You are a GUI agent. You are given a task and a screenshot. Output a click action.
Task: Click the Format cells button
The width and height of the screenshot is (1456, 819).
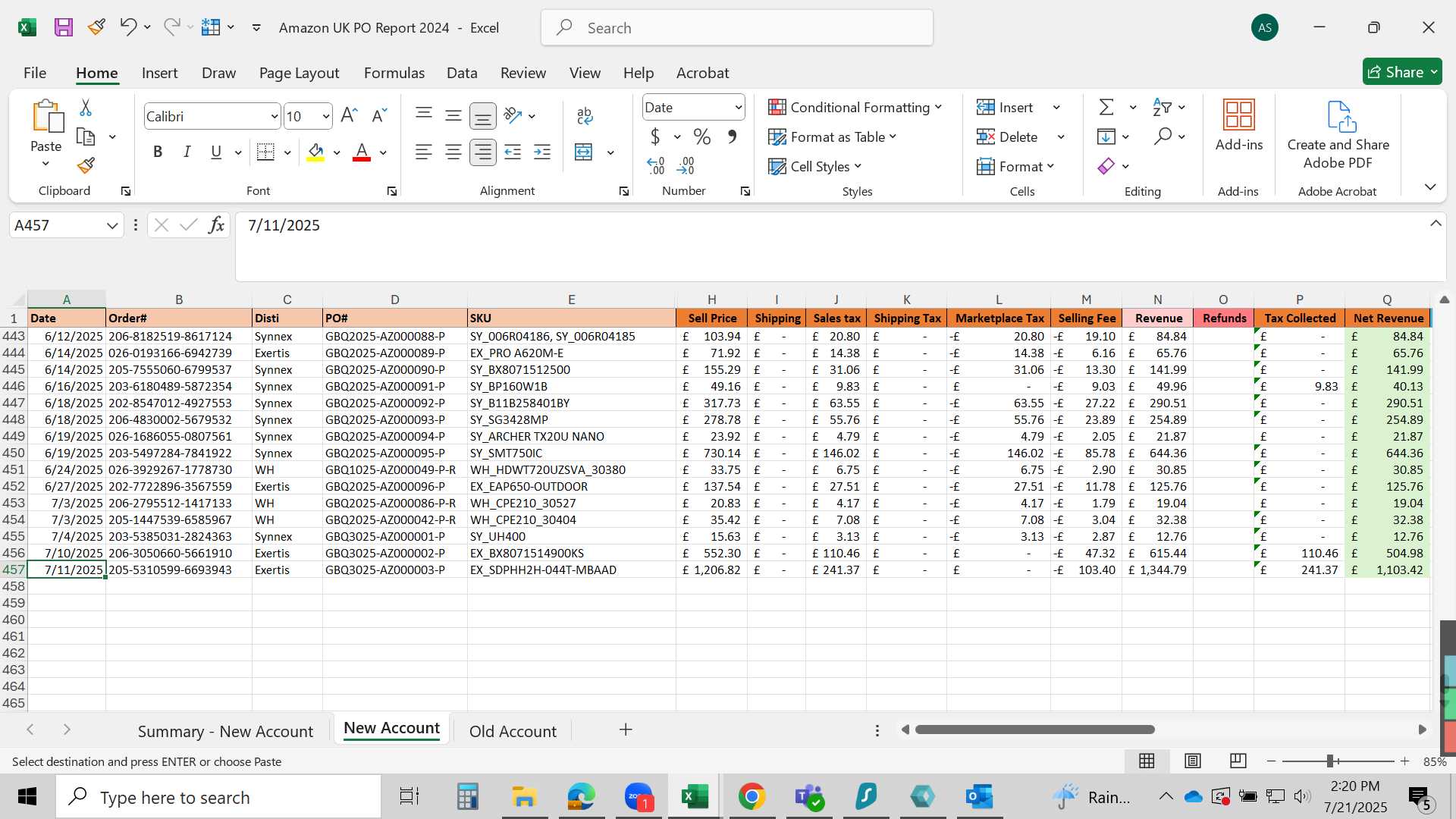pyautogui.click(x=1015, y=167)
